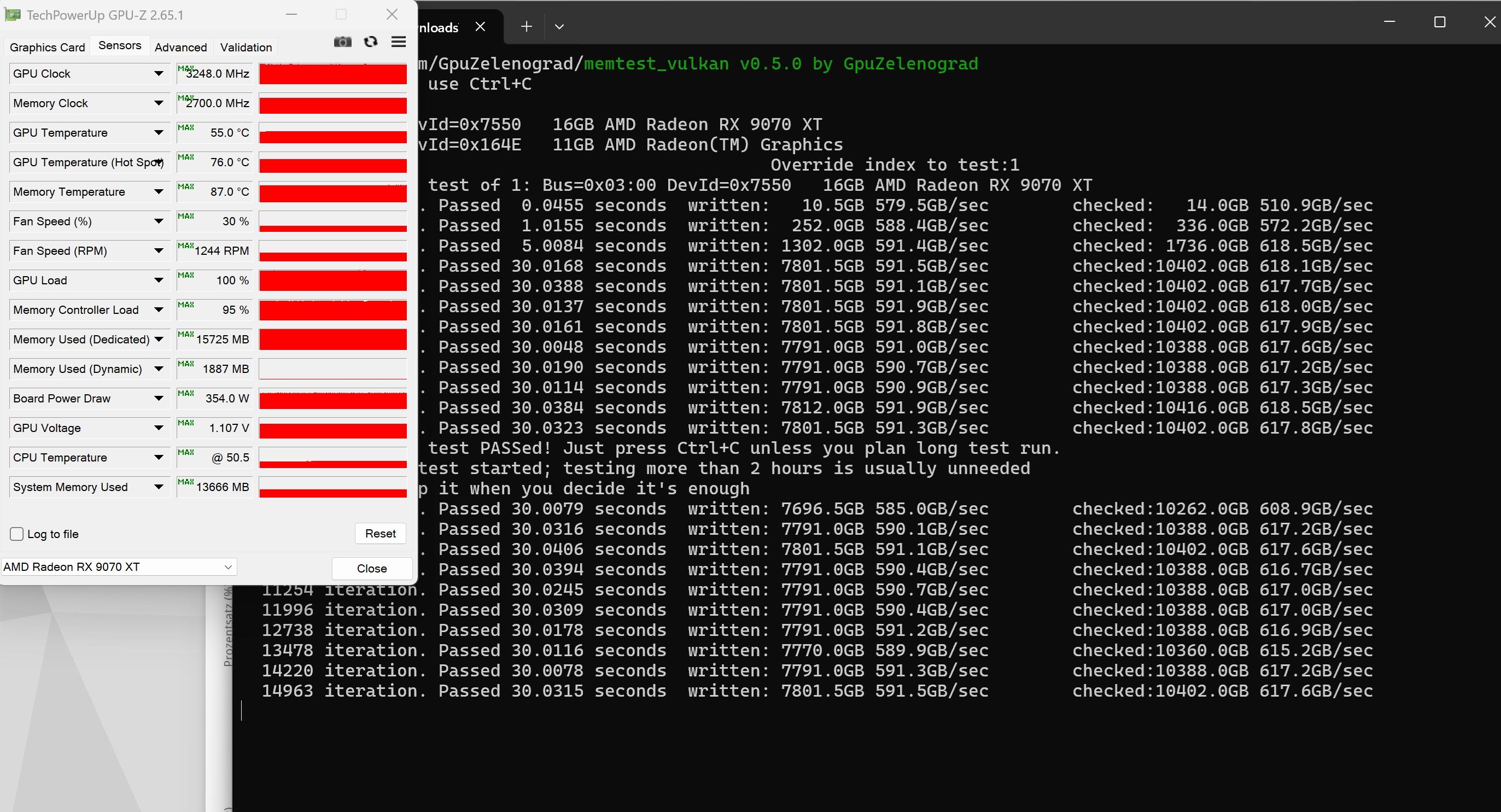Expand the GPU Clock sensor dropdown
This screenshot has height=812, width=1501.
[159, 73]
